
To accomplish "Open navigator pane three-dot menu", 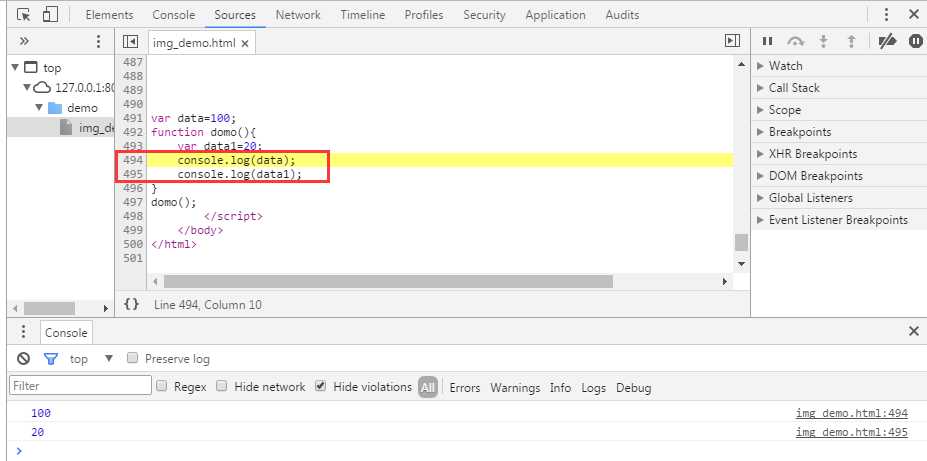I will pyautogui.click(x=99, y=41).
